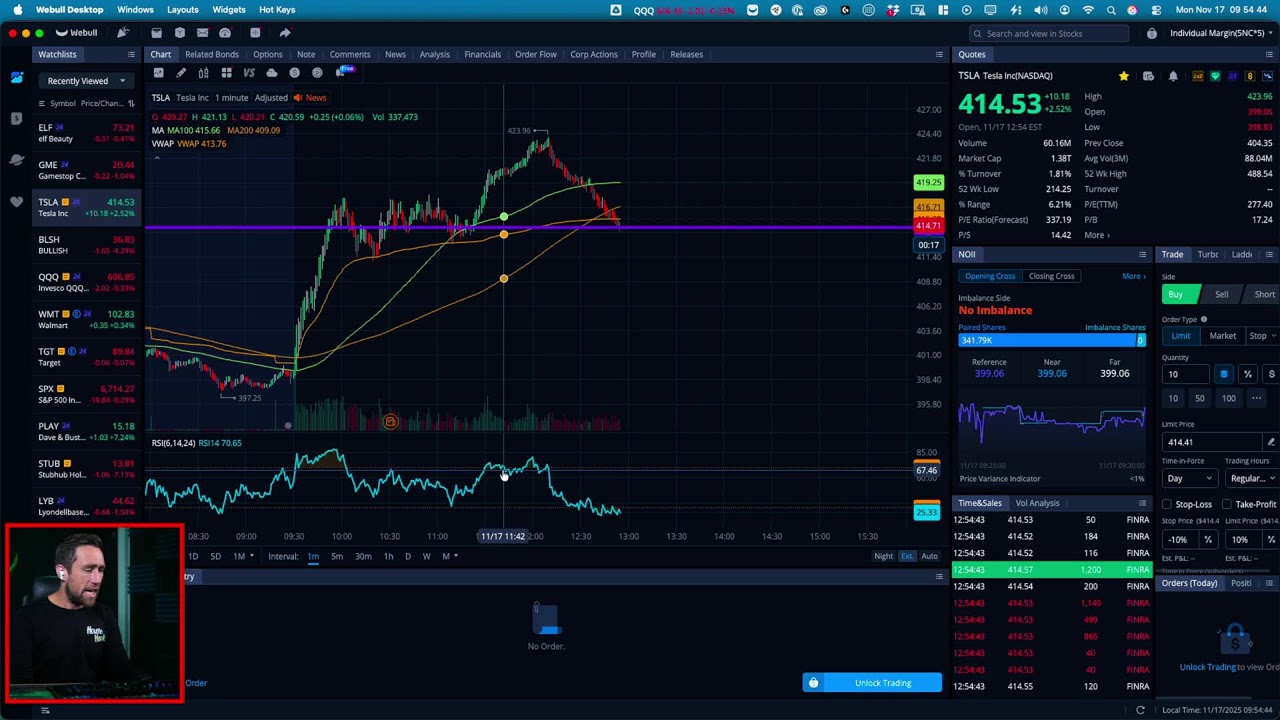Expand more quantity presets
Viewport: 1280px width, 720px height.
click(1256, 398)
